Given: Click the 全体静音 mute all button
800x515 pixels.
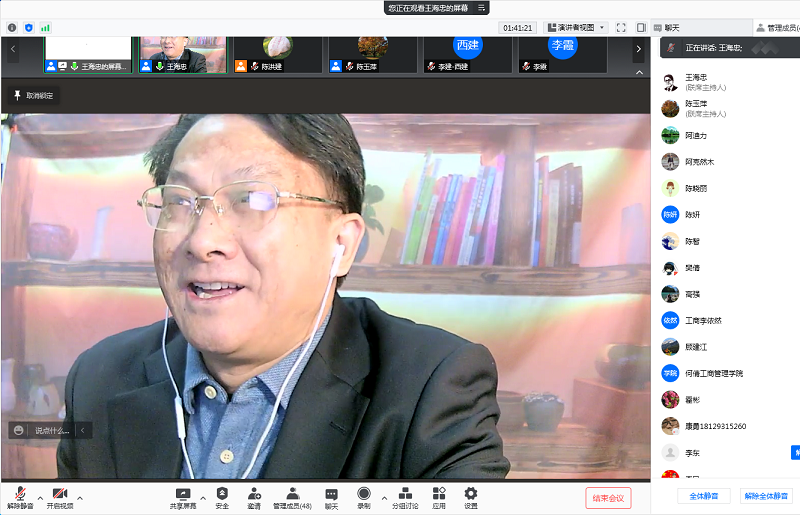Looking at the screenshot, I should click(704, 496).
